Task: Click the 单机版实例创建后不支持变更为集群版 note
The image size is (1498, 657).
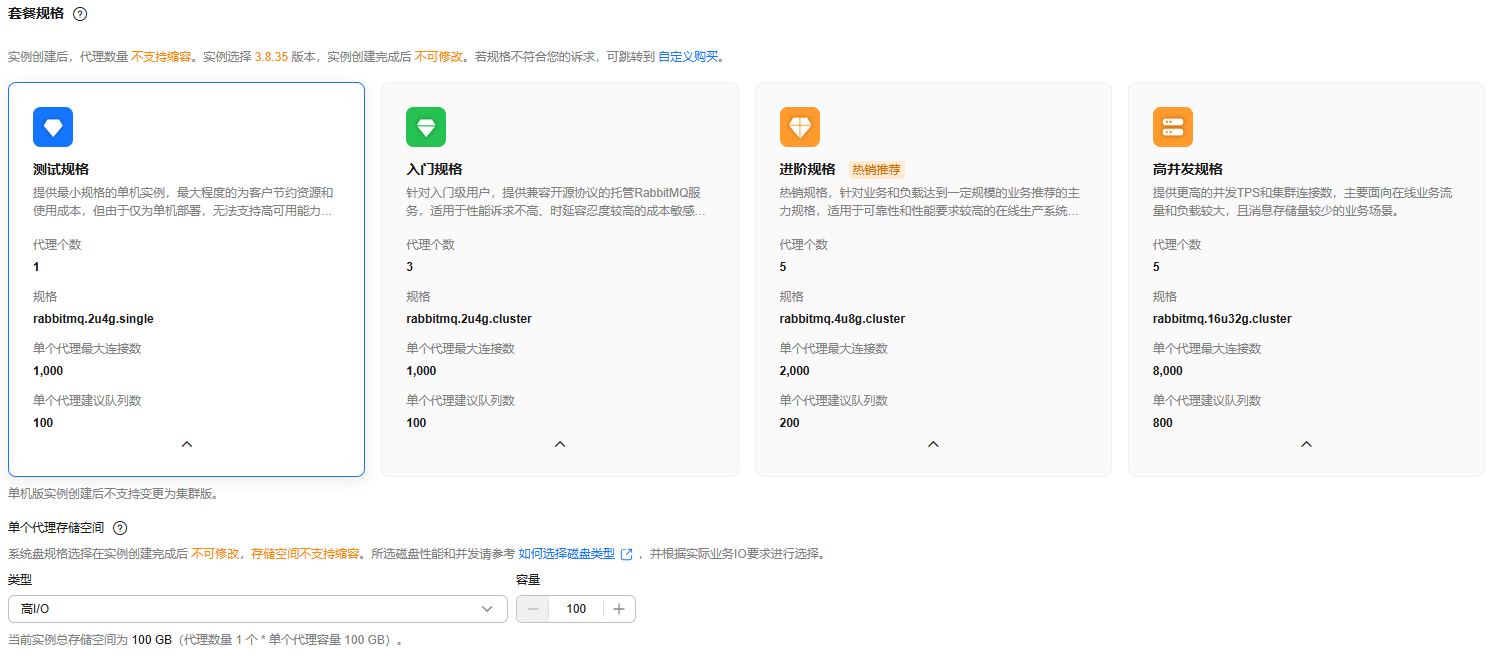Action: (113, 494)
